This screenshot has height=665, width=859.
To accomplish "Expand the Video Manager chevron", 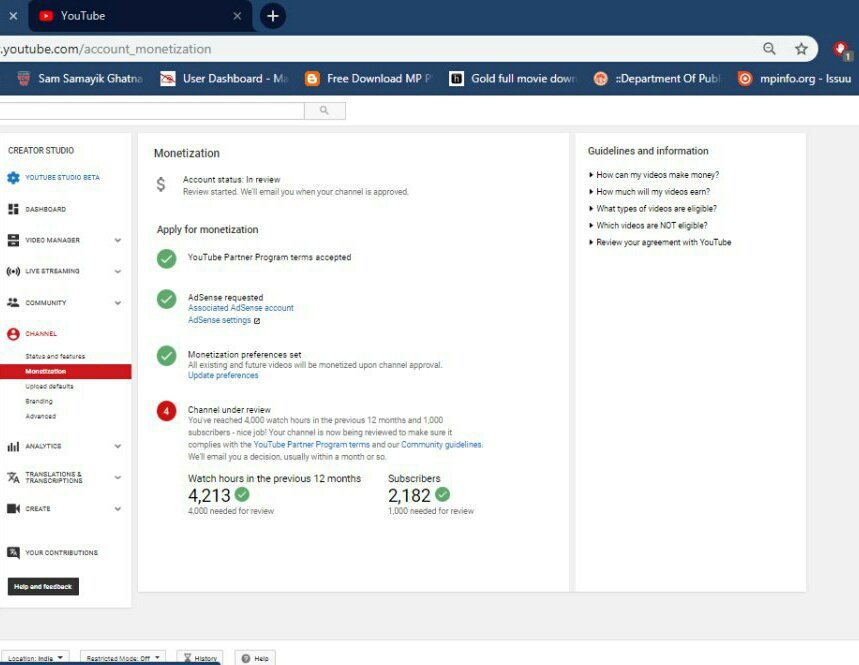I will tap(118, 240).
